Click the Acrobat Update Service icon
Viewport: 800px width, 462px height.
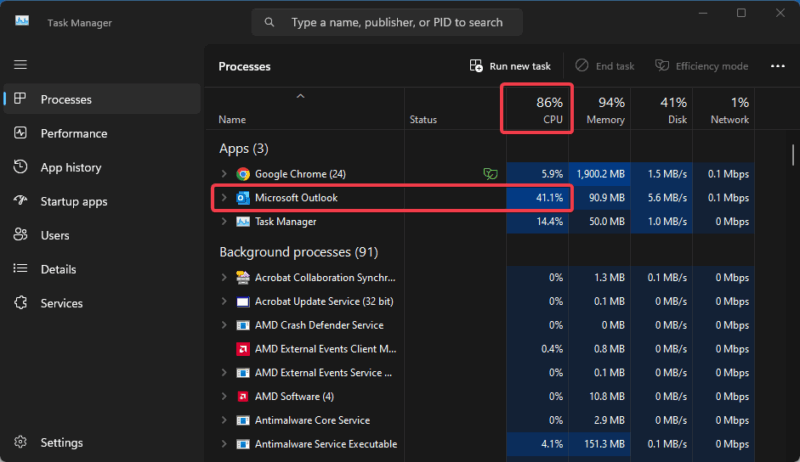point(243,301)
